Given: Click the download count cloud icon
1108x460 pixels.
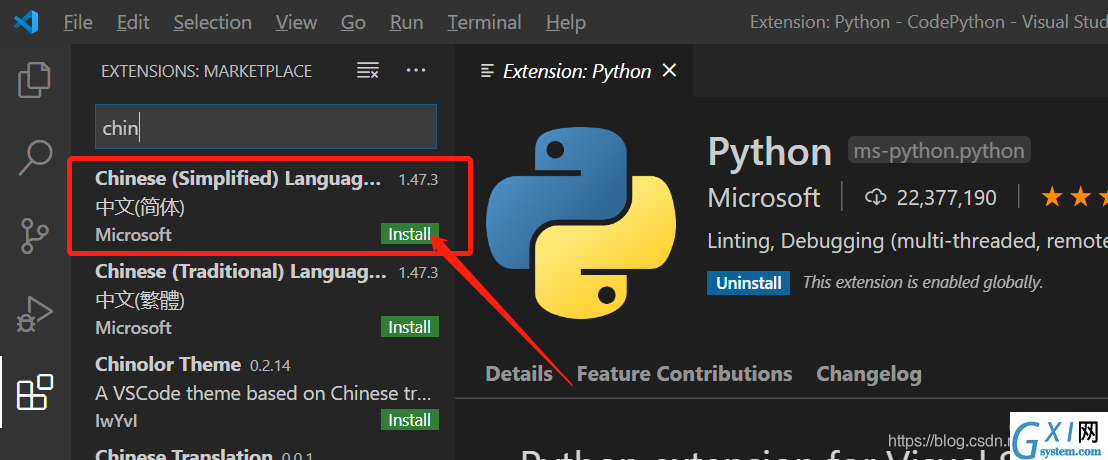Looking at the screenshot, I should (875, 198).
